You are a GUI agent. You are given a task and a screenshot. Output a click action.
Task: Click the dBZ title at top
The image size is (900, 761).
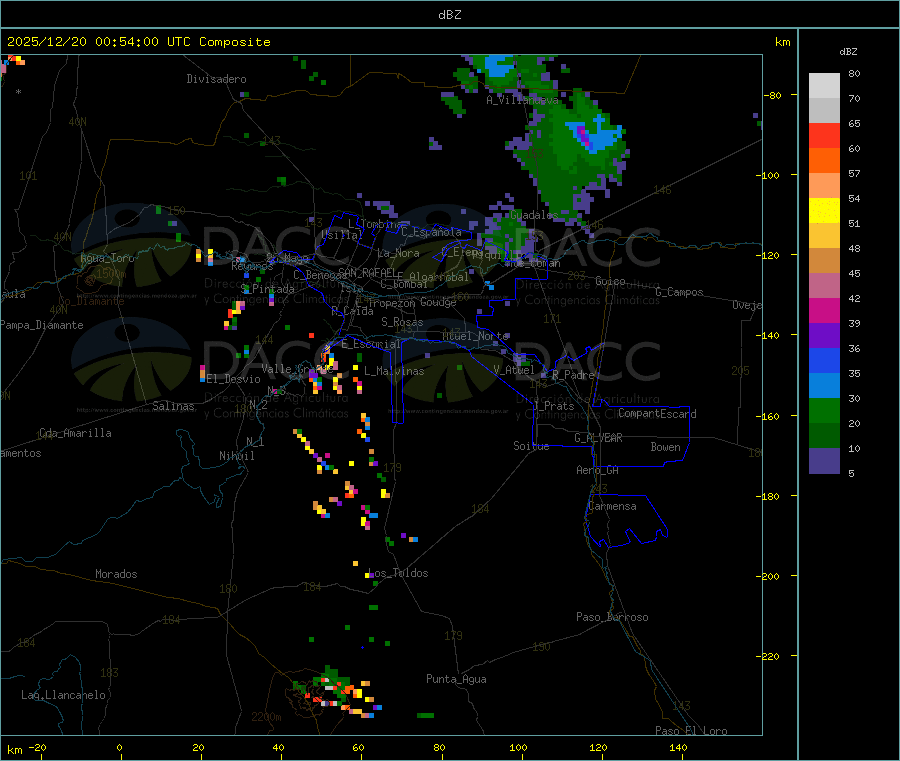(449, 15)
